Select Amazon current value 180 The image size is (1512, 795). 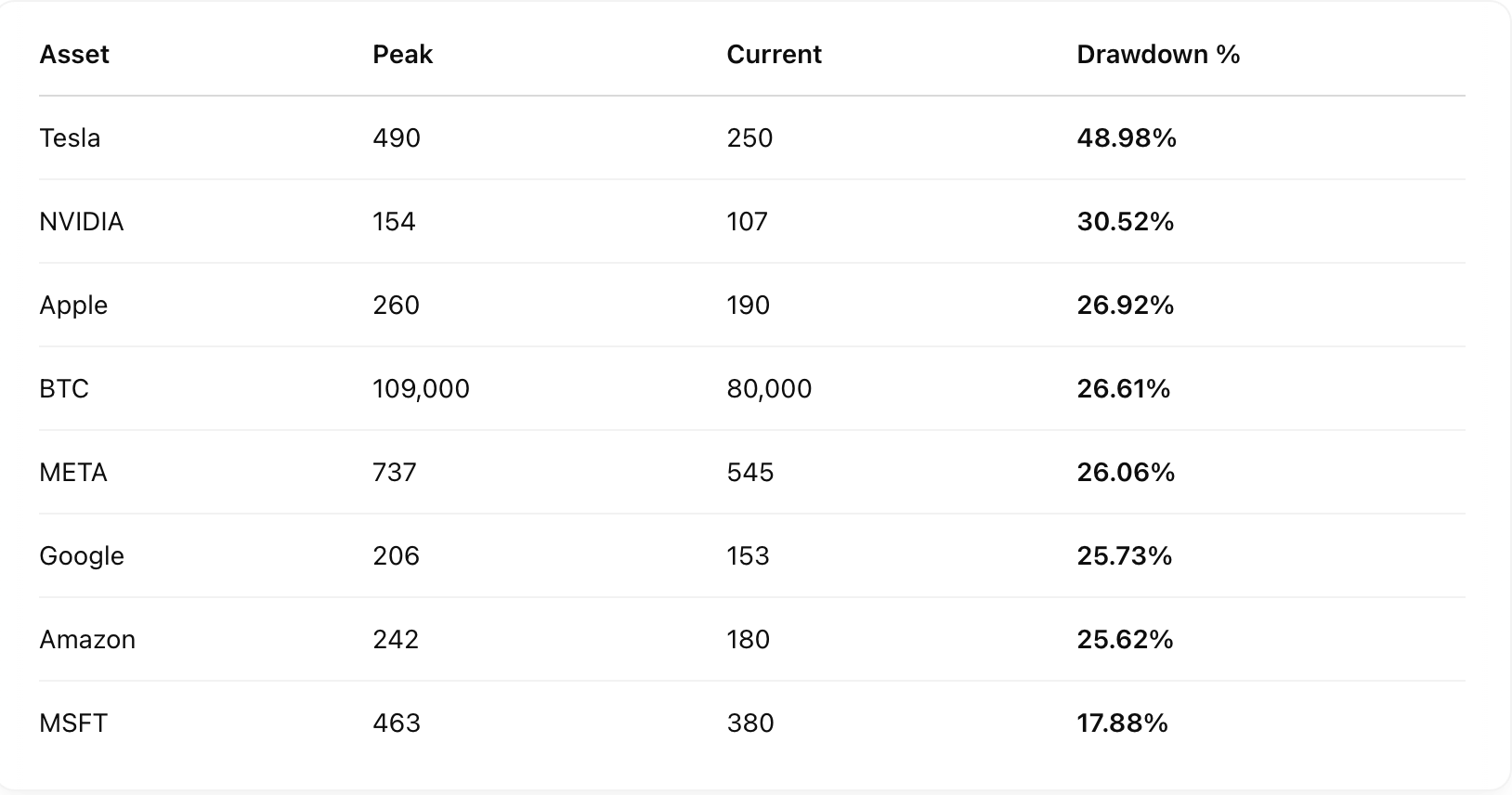[749, 640]
